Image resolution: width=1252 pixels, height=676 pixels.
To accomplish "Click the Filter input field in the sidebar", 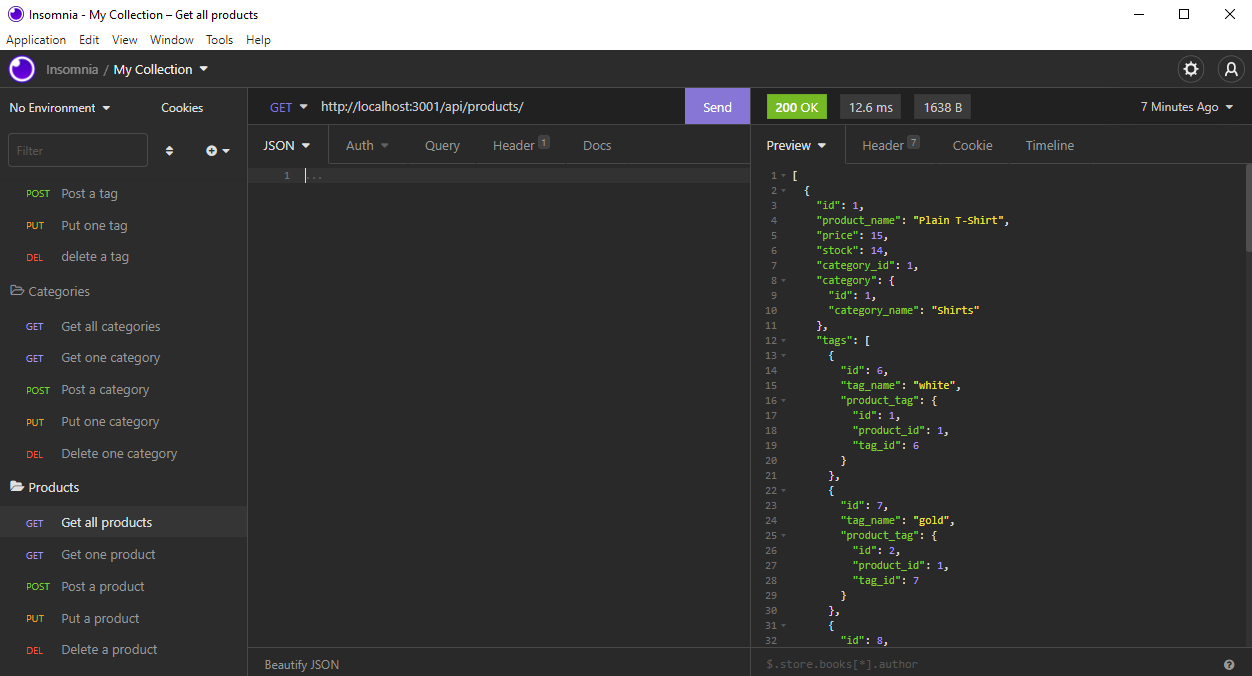I will coord(77,150).
